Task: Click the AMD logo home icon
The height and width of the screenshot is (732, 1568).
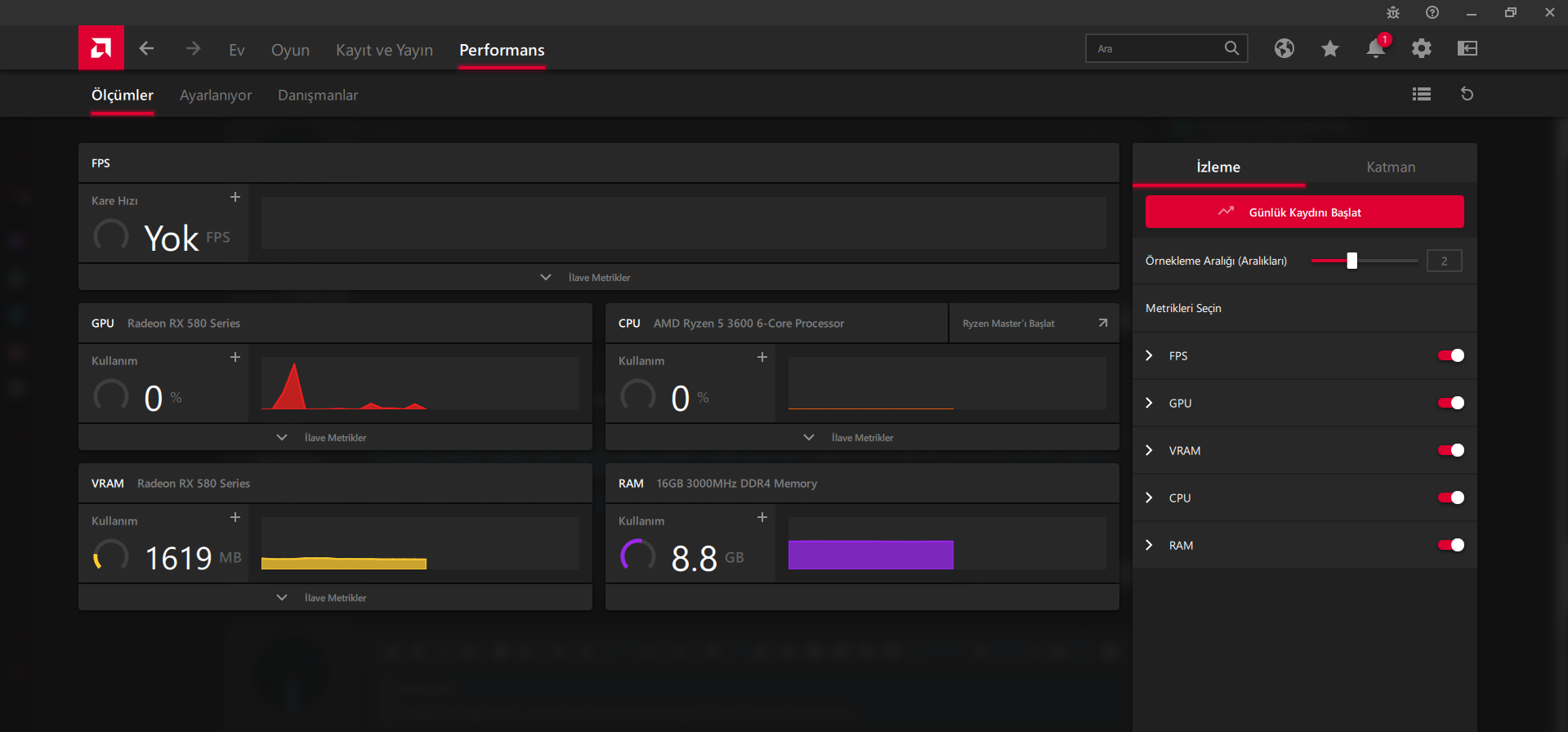Action: pyautogui.click(x=101, y=48)
